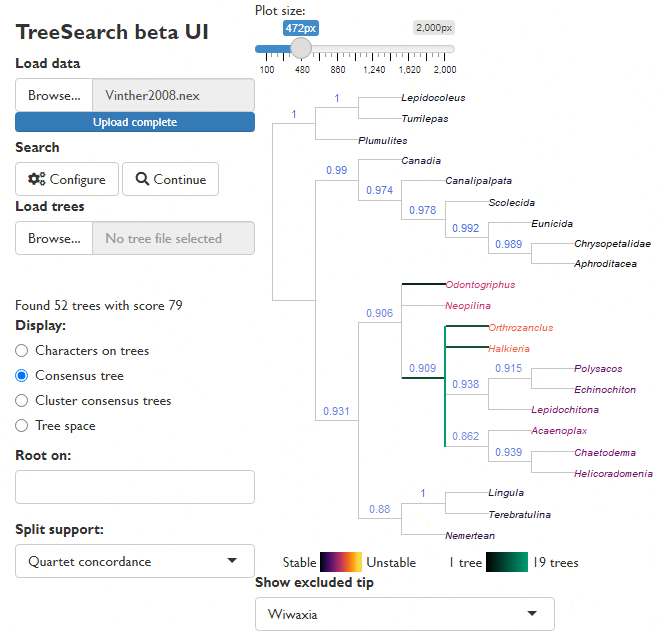This screenshot has height=634, width=663.
Task: Click the Lepidocoleus tip label
Action: [433, 98]
